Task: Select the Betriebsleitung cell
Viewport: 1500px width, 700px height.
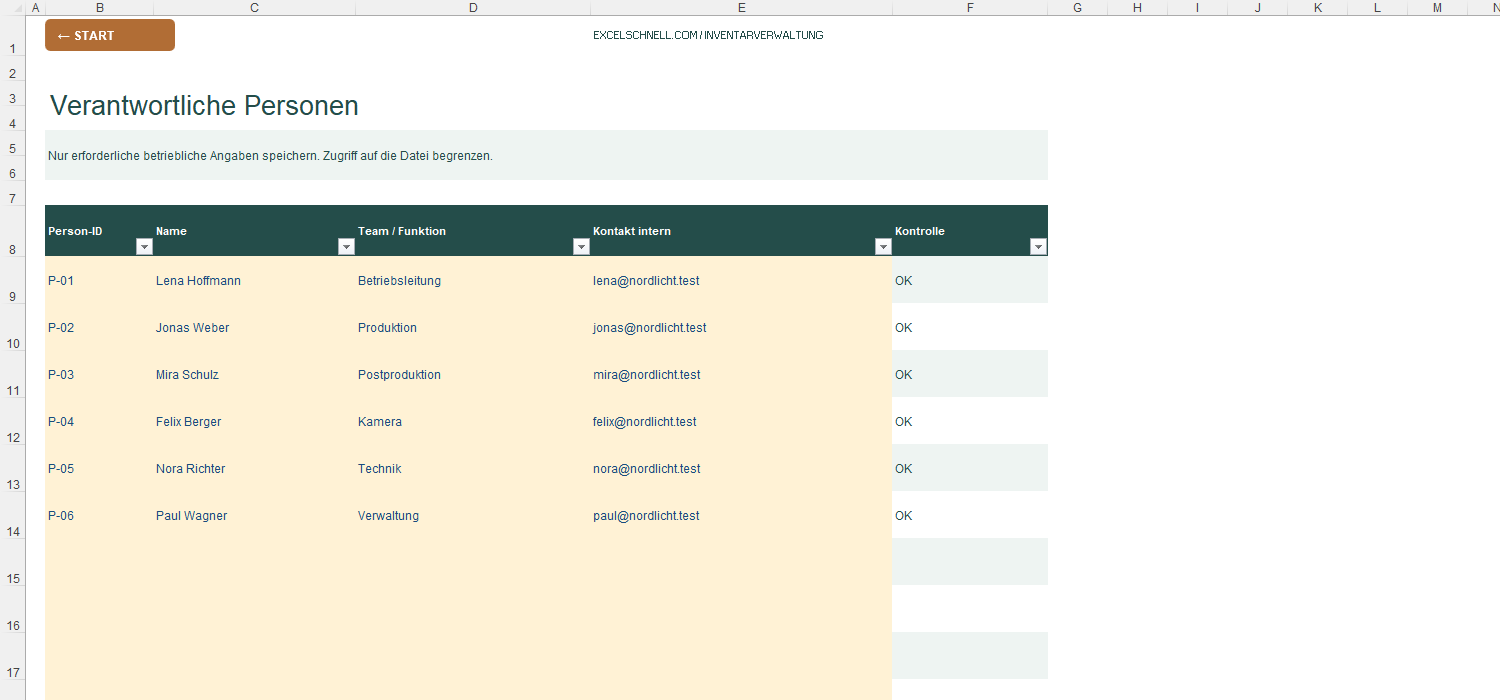Action: pyautogui.click(x=473, y=280)
